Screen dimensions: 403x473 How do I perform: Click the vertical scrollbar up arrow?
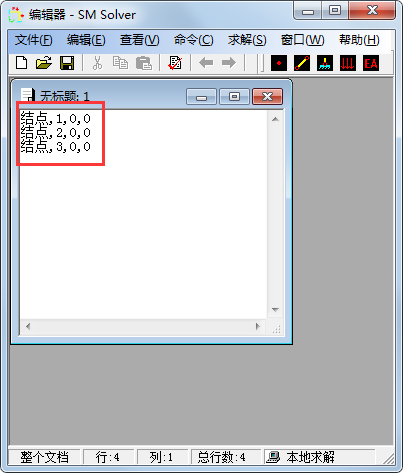[275, 119]
